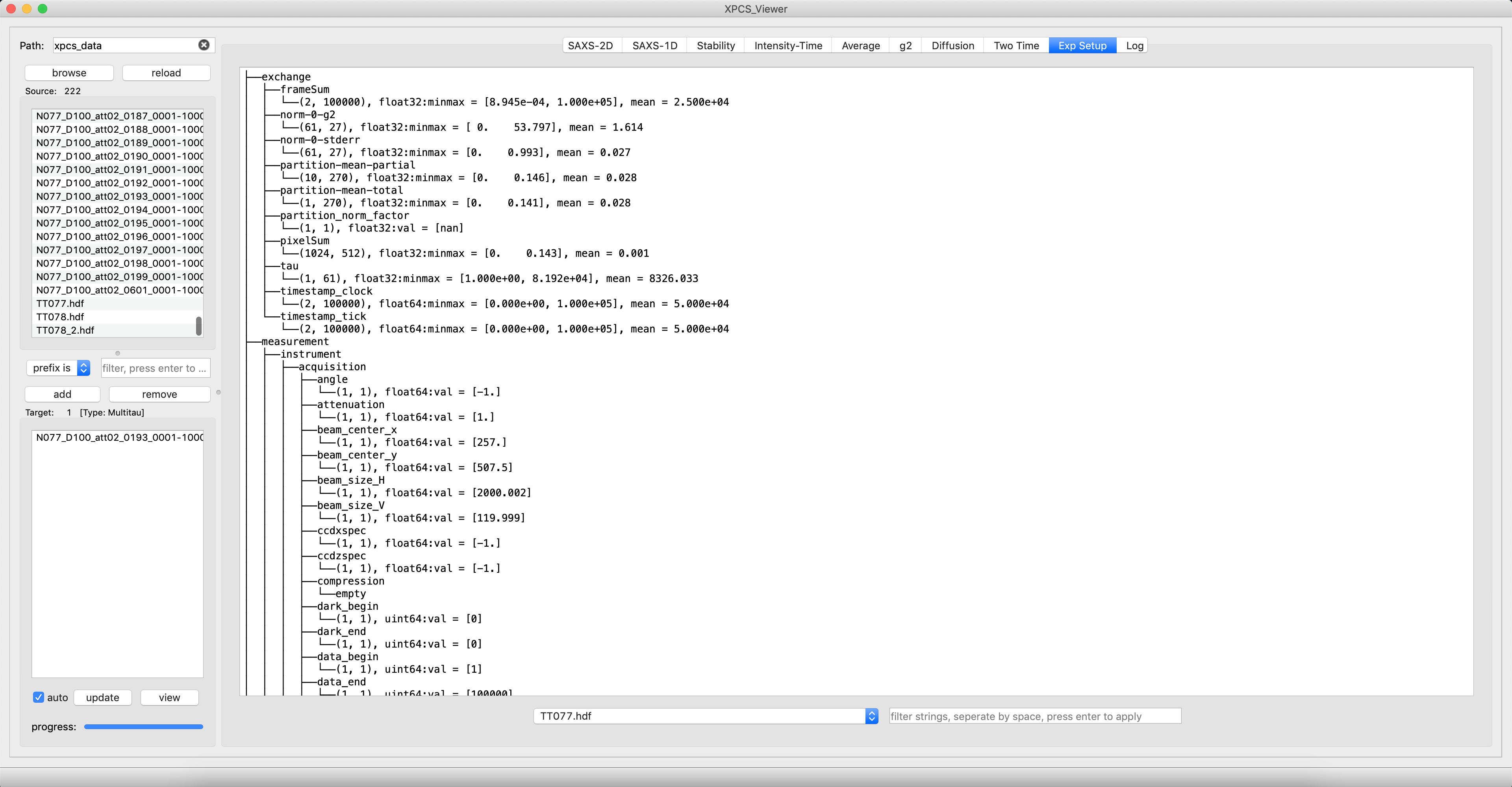Switch to the SAXS-2D tab

pos(590,46)
